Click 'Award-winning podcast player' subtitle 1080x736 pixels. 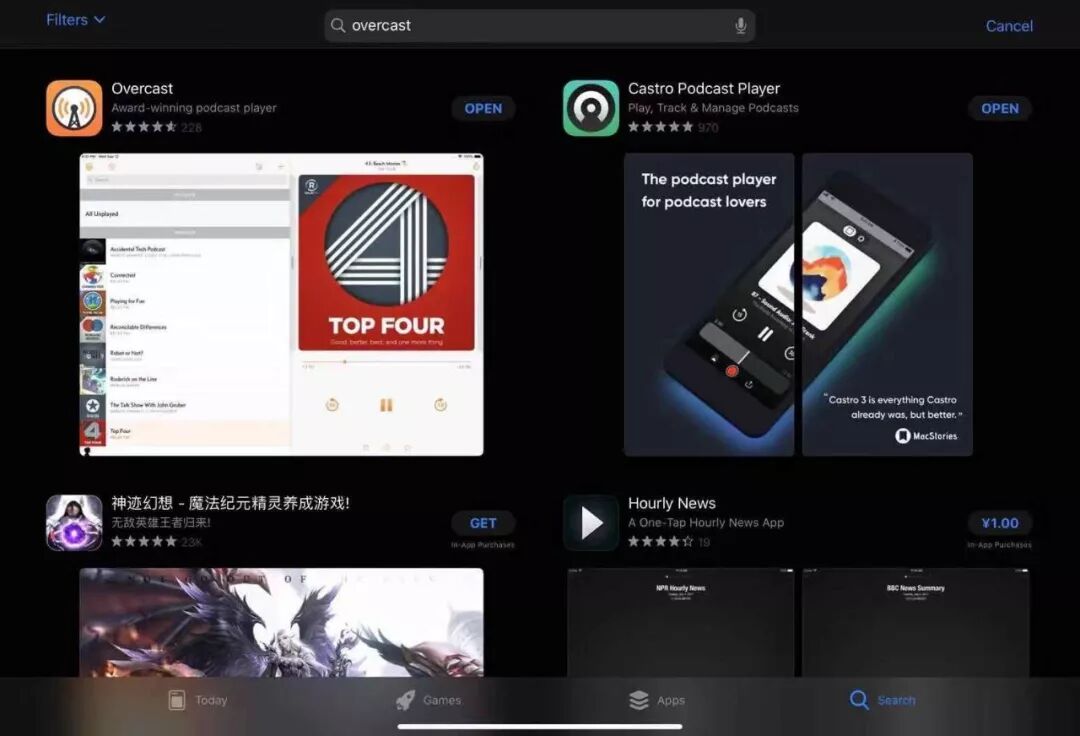[194, 107]
